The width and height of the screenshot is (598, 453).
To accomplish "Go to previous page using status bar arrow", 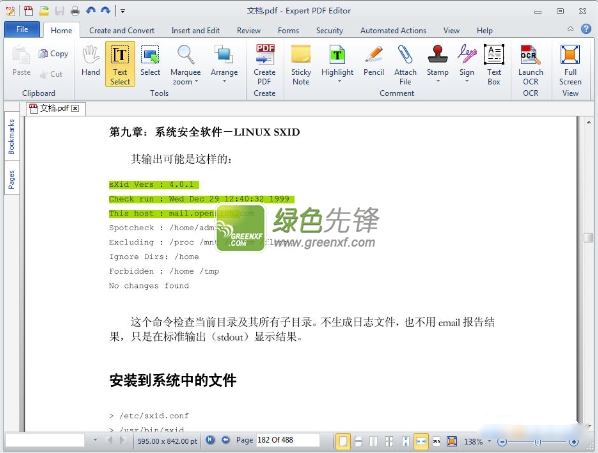I will [x=226, y=440].
